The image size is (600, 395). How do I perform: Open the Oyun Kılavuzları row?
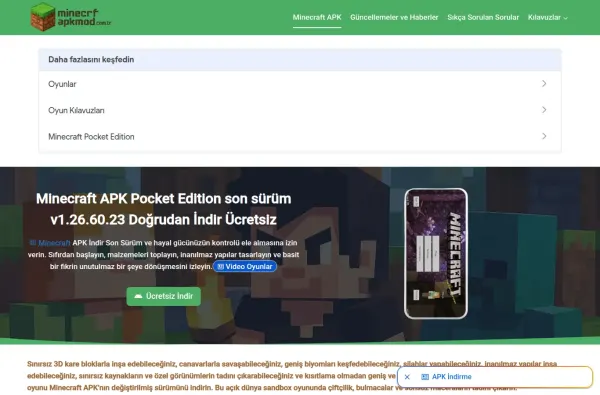pyautogui.click(x=300, y=110)
